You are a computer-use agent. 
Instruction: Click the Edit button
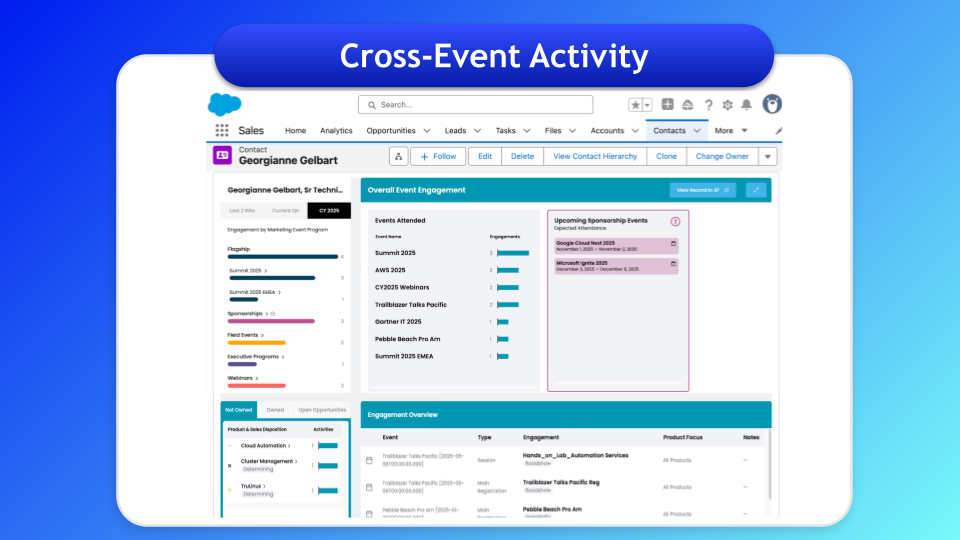click(x=485, y=156)
